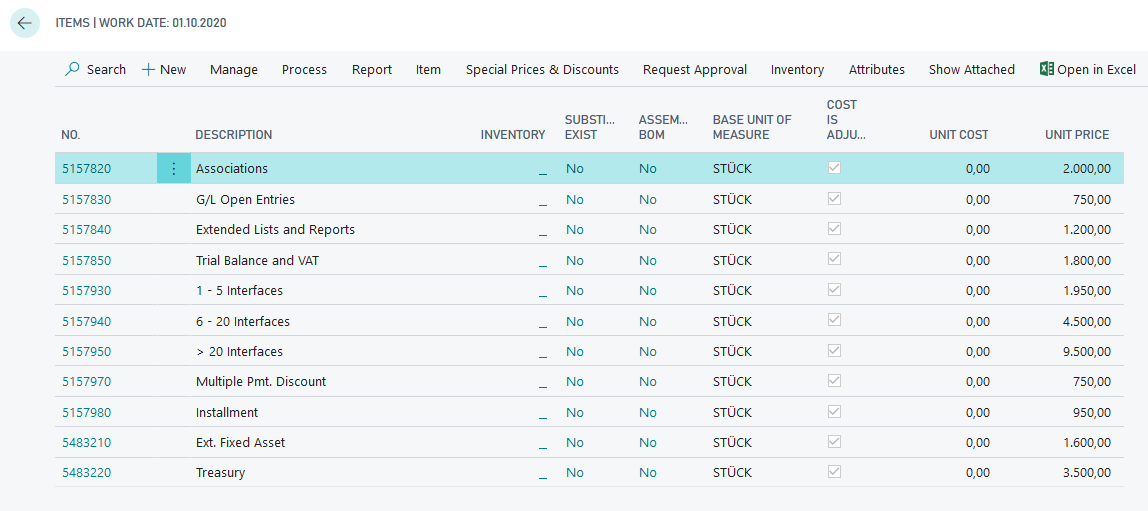Image resolution: width=1148 pixels, height=511 pixels.
Task: Expand Special Prices & Discounts menu
Action: click(542, 69)
